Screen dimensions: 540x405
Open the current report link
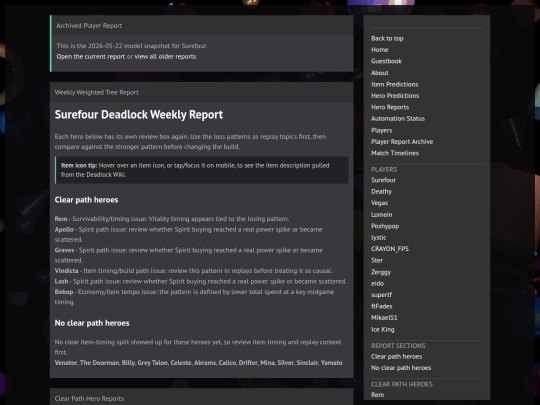91,56
